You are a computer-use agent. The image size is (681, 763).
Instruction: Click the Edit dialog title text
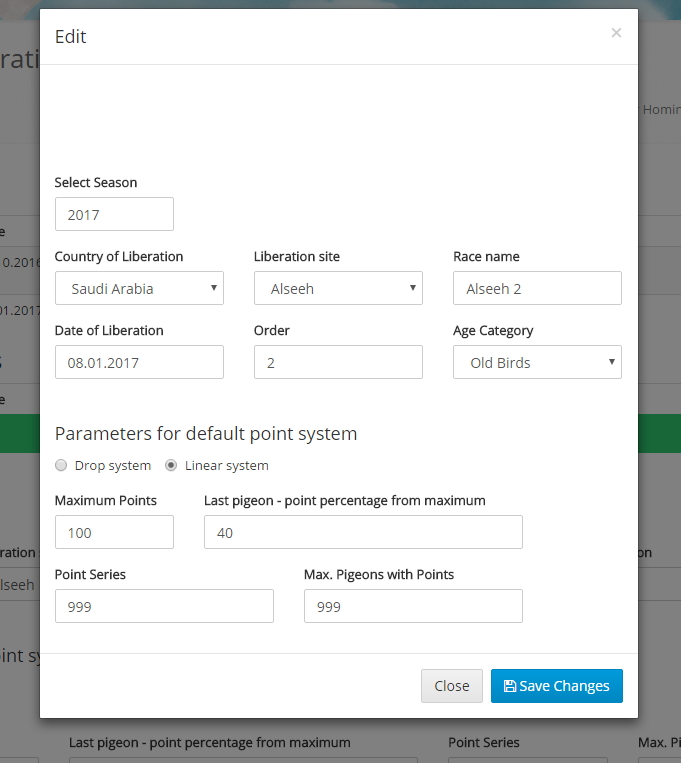[71, 37]
